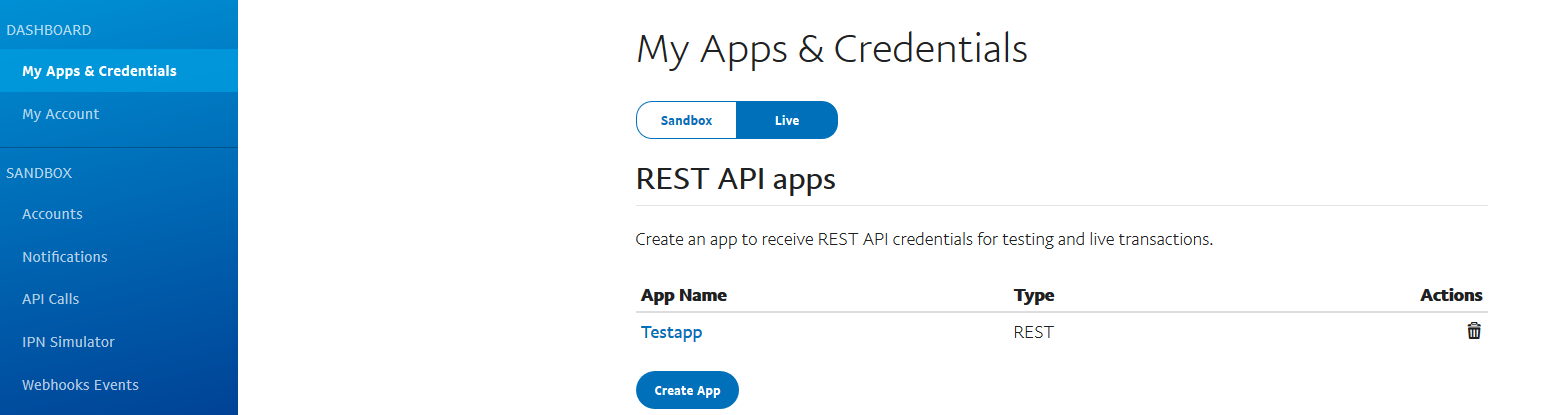The image size is (1562, 415).
Task: Click the REST API apps heading
Action: click(x=735, y=180)
